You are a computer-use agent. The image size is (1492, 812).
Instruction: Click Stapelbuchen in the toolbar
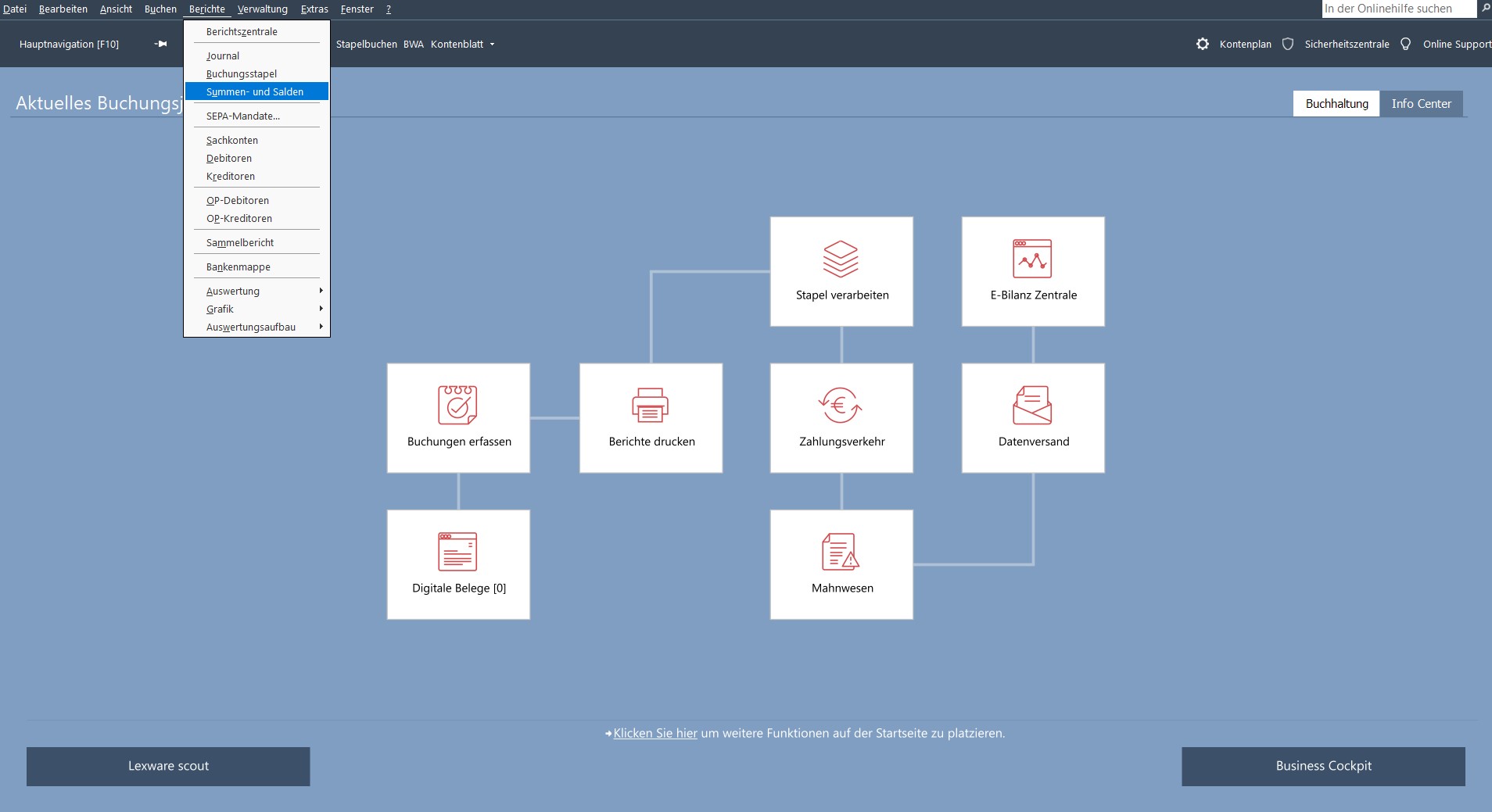click(x=367, y=45)
